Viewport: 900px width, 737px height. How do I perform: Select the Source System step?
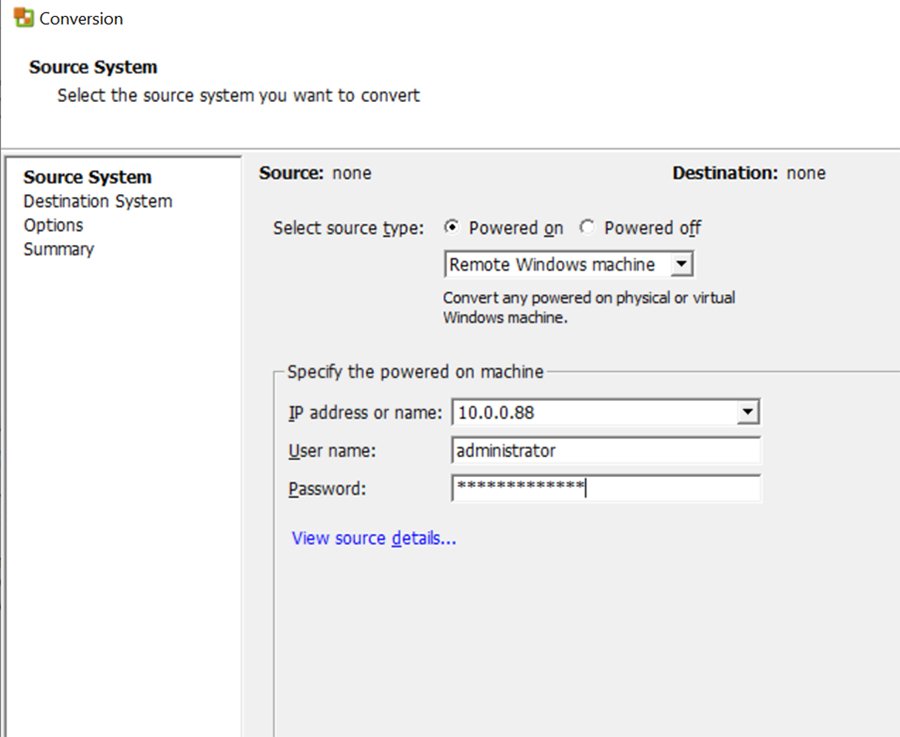[87, 176]
